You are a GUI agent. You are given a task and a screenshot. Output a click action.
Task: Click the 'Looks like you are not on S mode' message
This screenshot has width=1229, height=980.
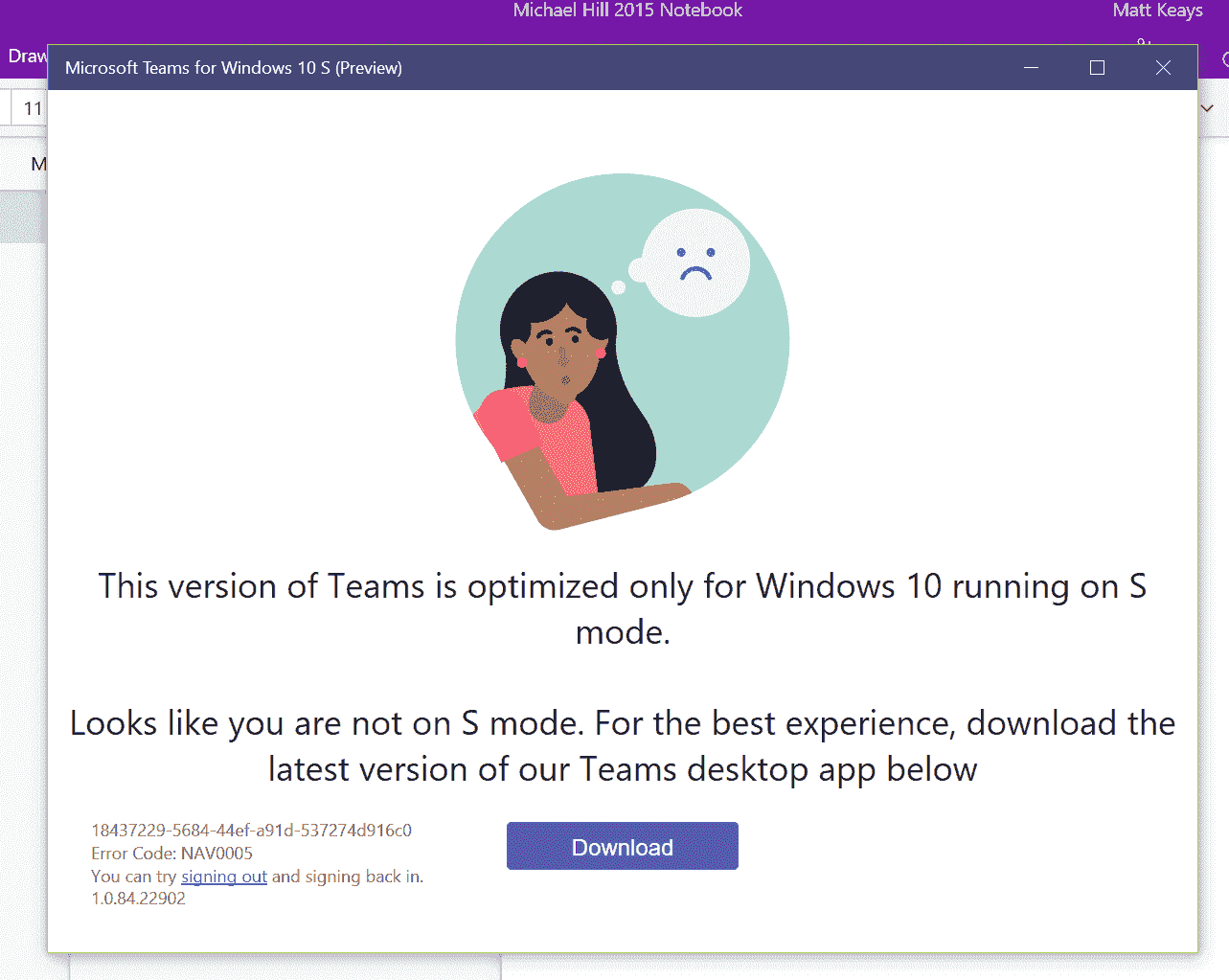pyautogui.click(x=623, y=745)
